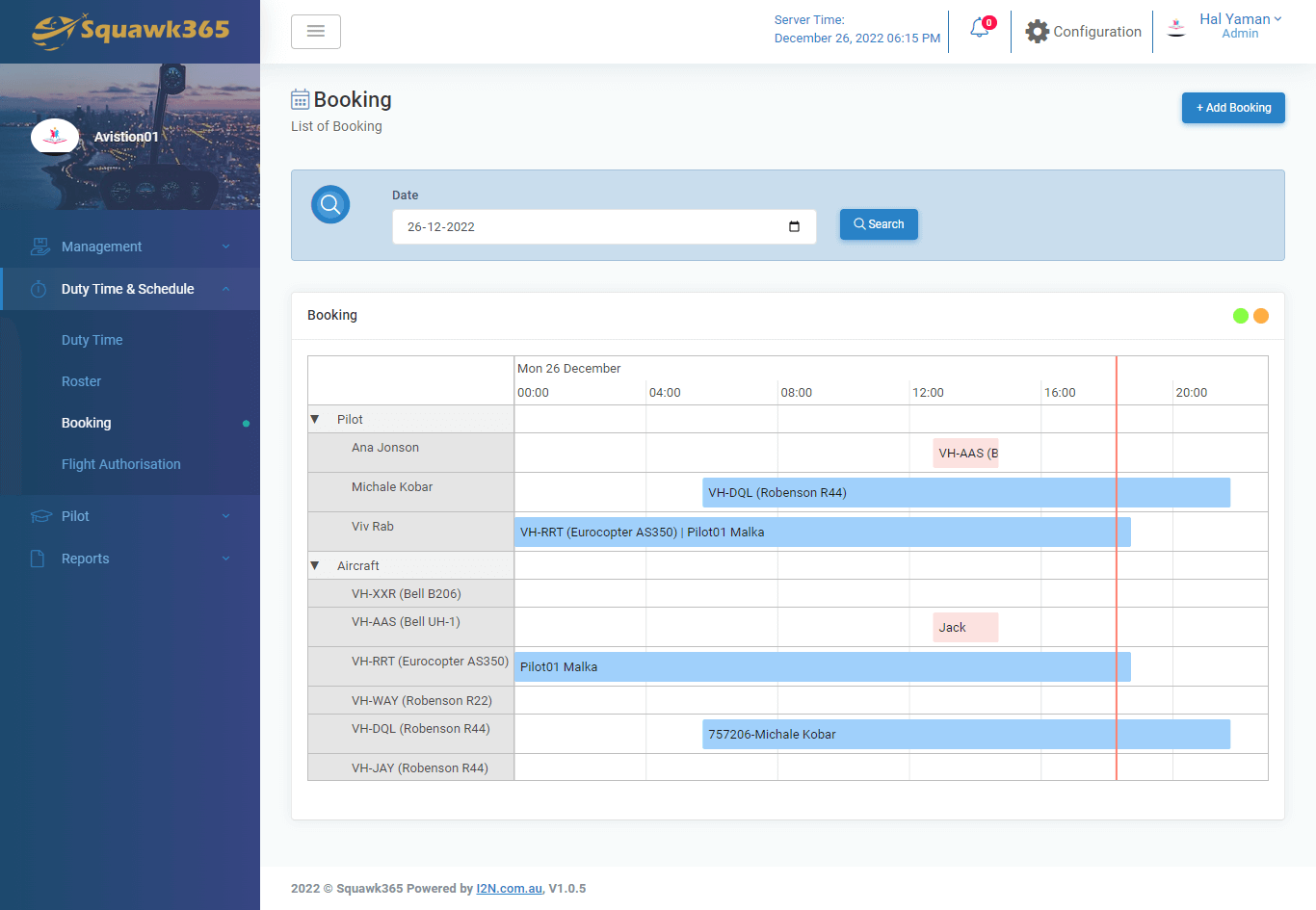
Task: Open Configuration via the gear icon
Action: pyautogui.click(x=1037, y=32)
